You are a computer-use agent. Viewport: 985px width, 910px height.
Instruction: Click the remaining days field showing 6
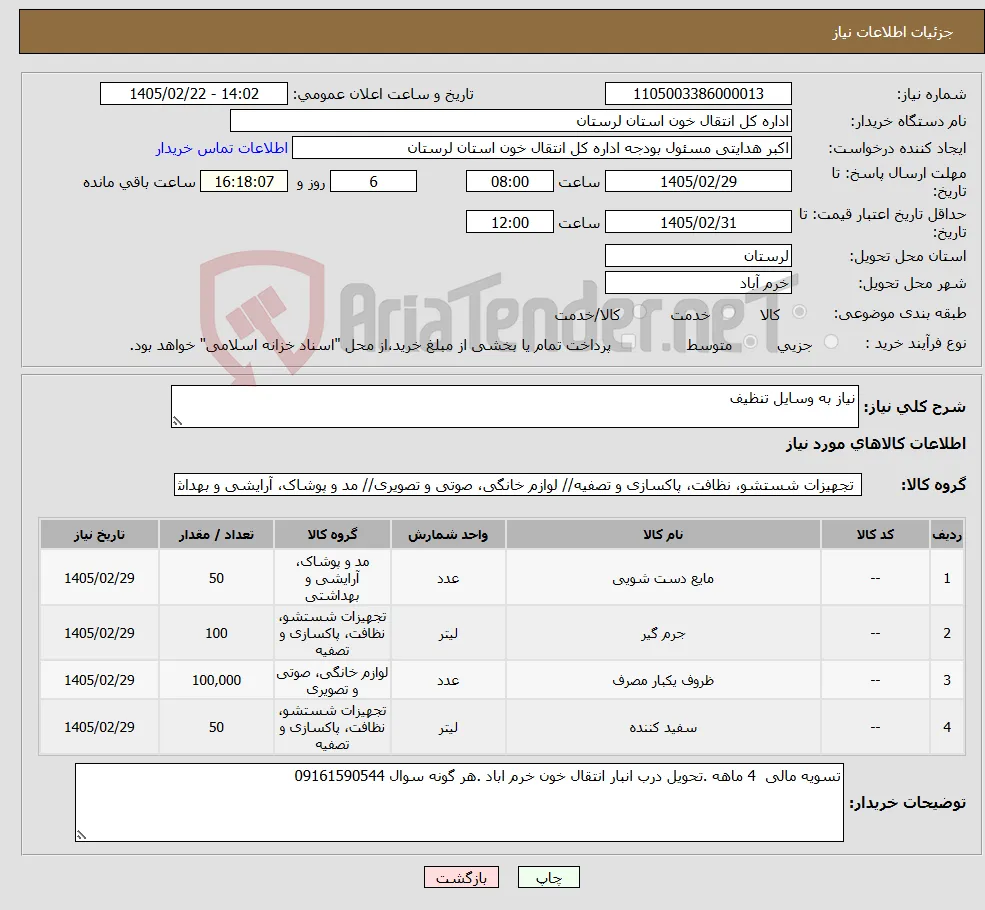(373, 181)
